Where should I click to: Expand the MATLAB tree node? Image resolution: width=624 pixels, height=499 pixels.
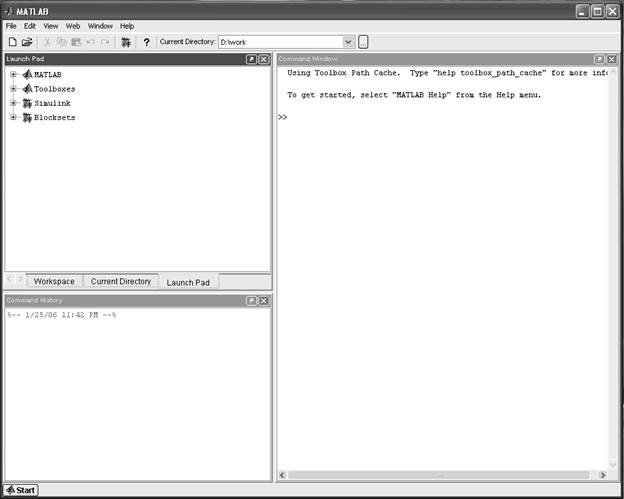click(13, 74)
